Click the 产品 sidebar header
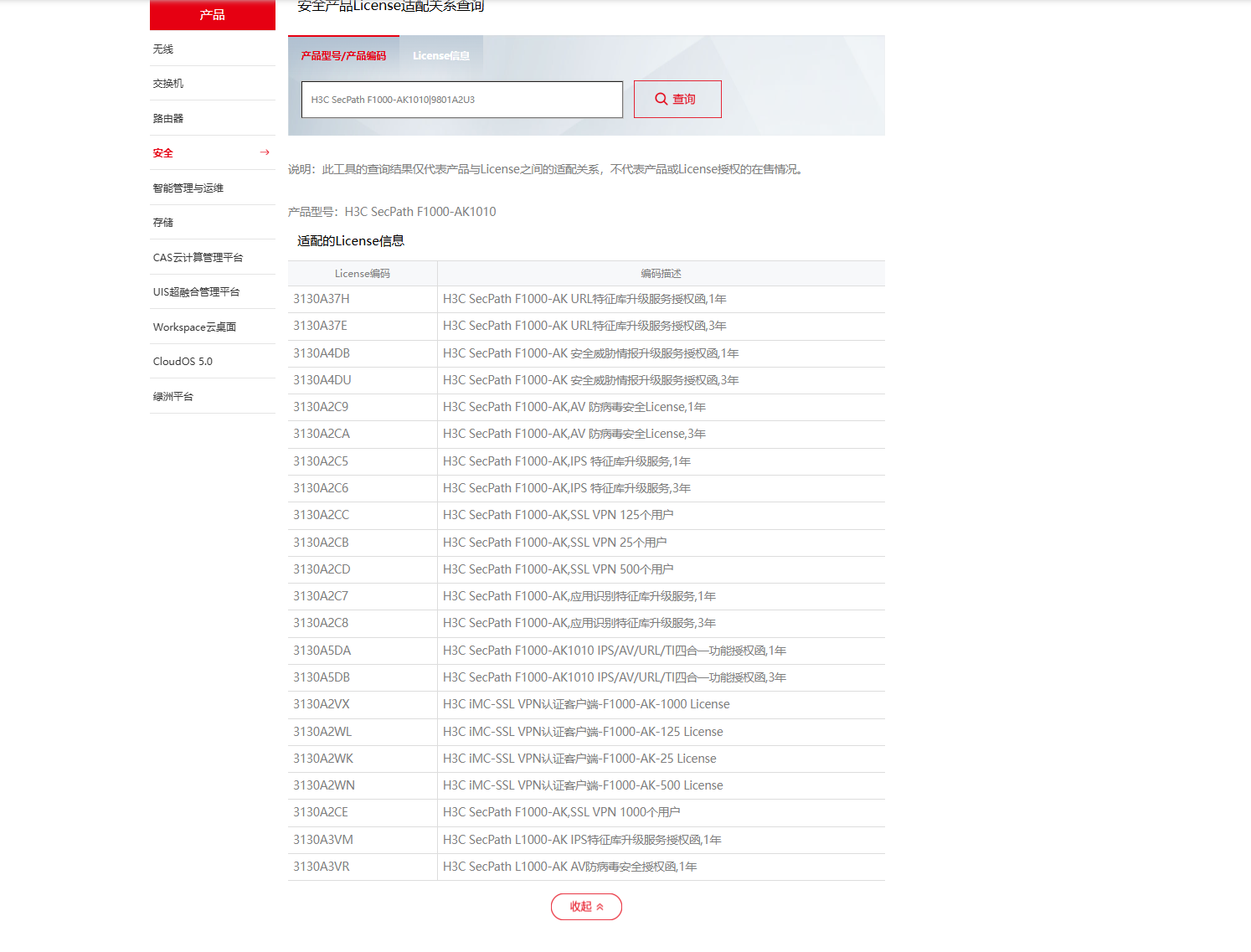The width and height of the screenshot is (1251, 952). click(x=212, y=15)
